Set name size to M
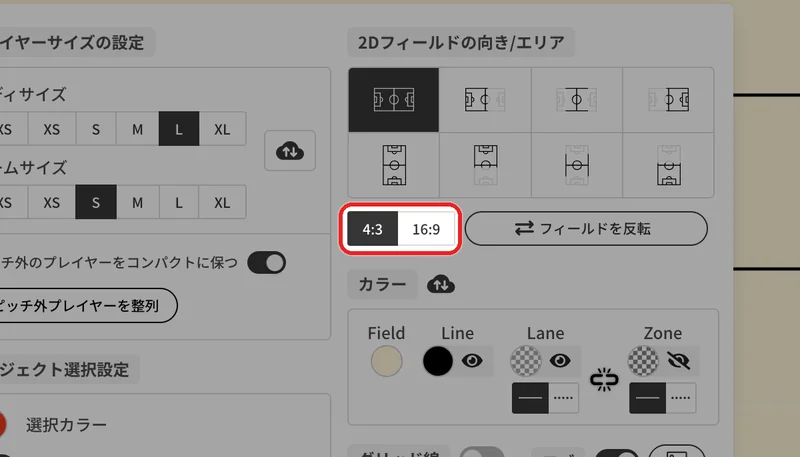 tap(137, 202)
